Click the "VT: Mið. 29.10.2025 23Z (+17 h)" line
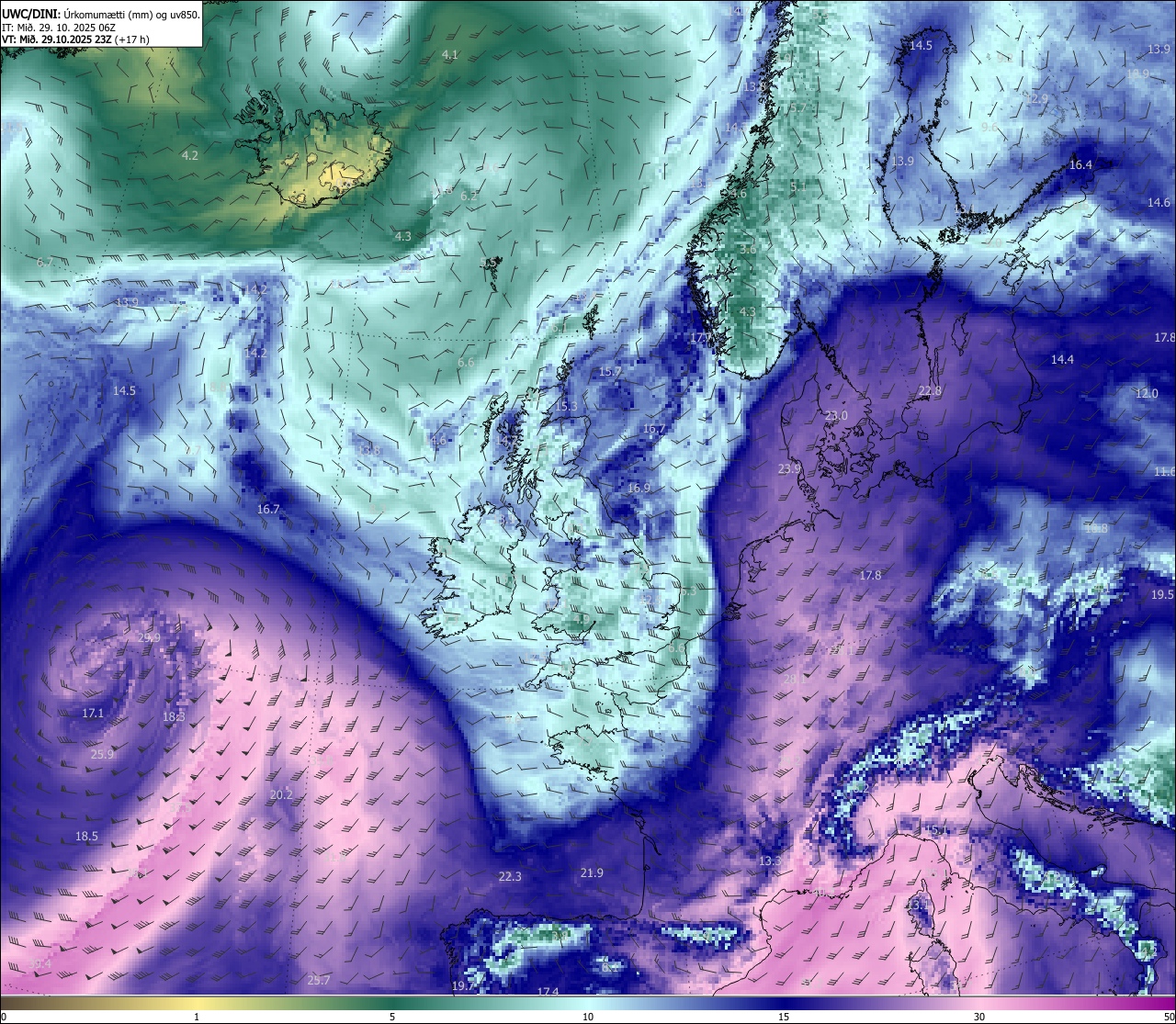Viewport: 1176px width, 1024px height. point(76,39)
